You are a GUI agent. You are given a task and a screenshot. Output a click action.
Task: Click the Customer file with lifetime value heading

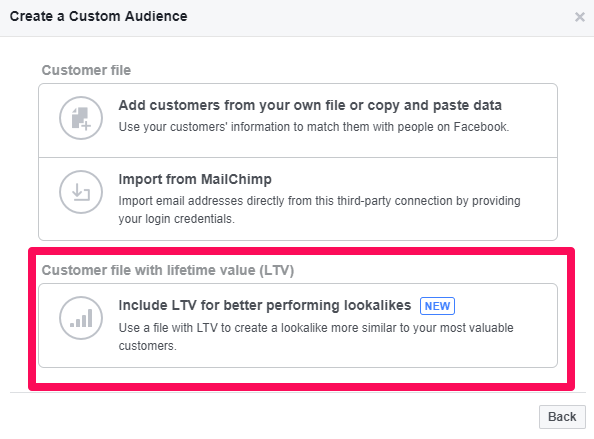click(x=168, y=270)
